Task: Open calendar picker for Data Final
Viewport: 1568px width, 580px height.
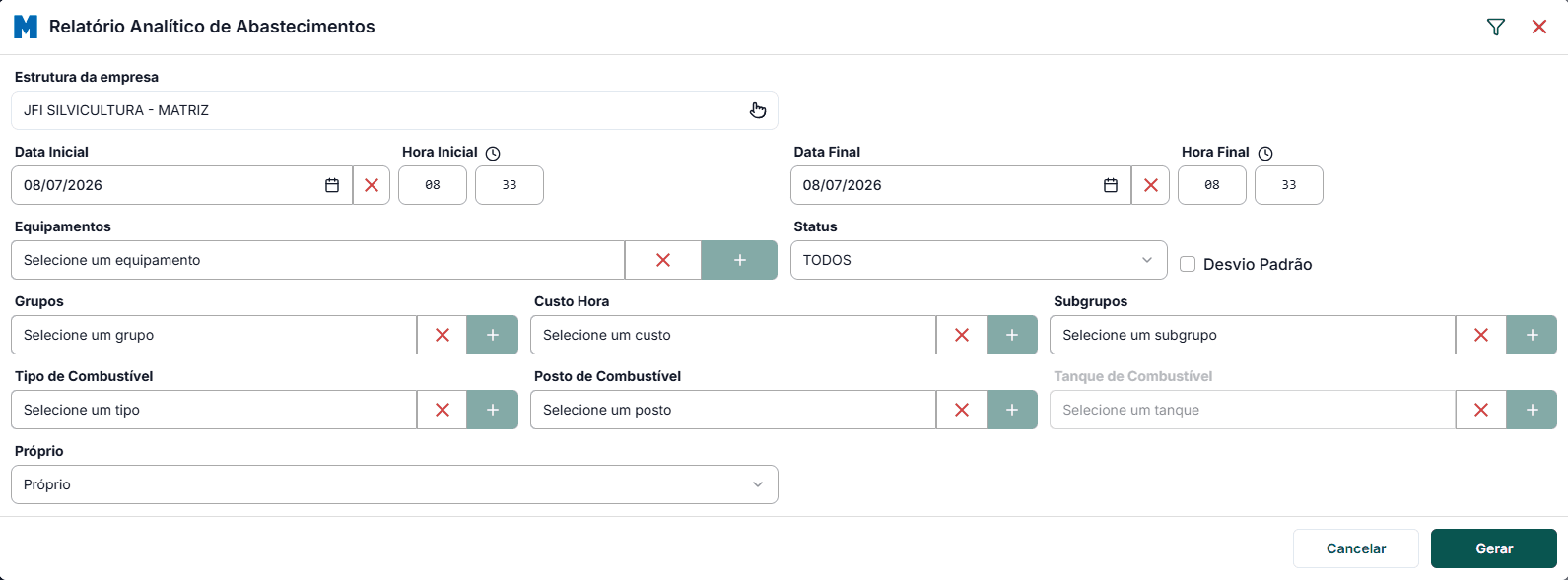Action: tap(1111, 185)
